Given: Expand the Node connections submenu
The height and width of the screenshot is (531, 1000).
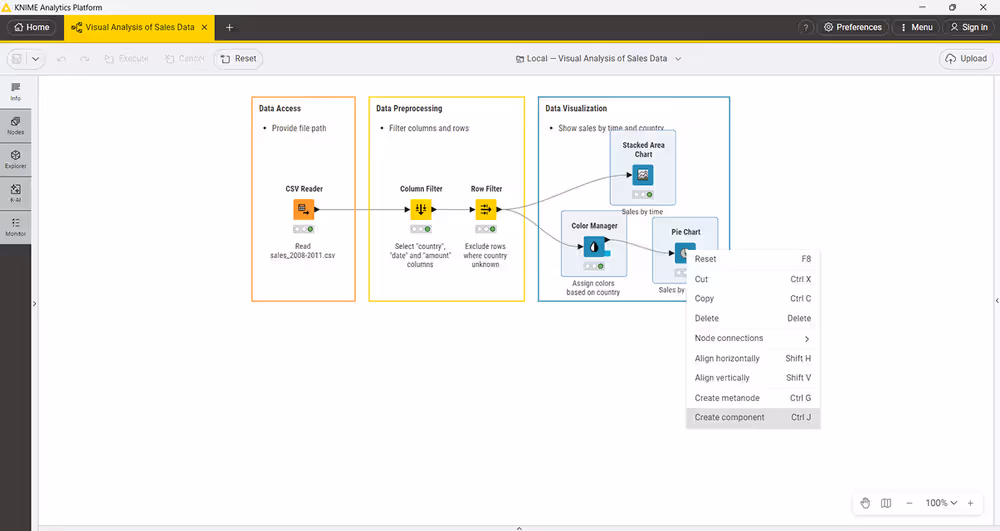Looking at the screenshot, I should (x=752, y=338).
